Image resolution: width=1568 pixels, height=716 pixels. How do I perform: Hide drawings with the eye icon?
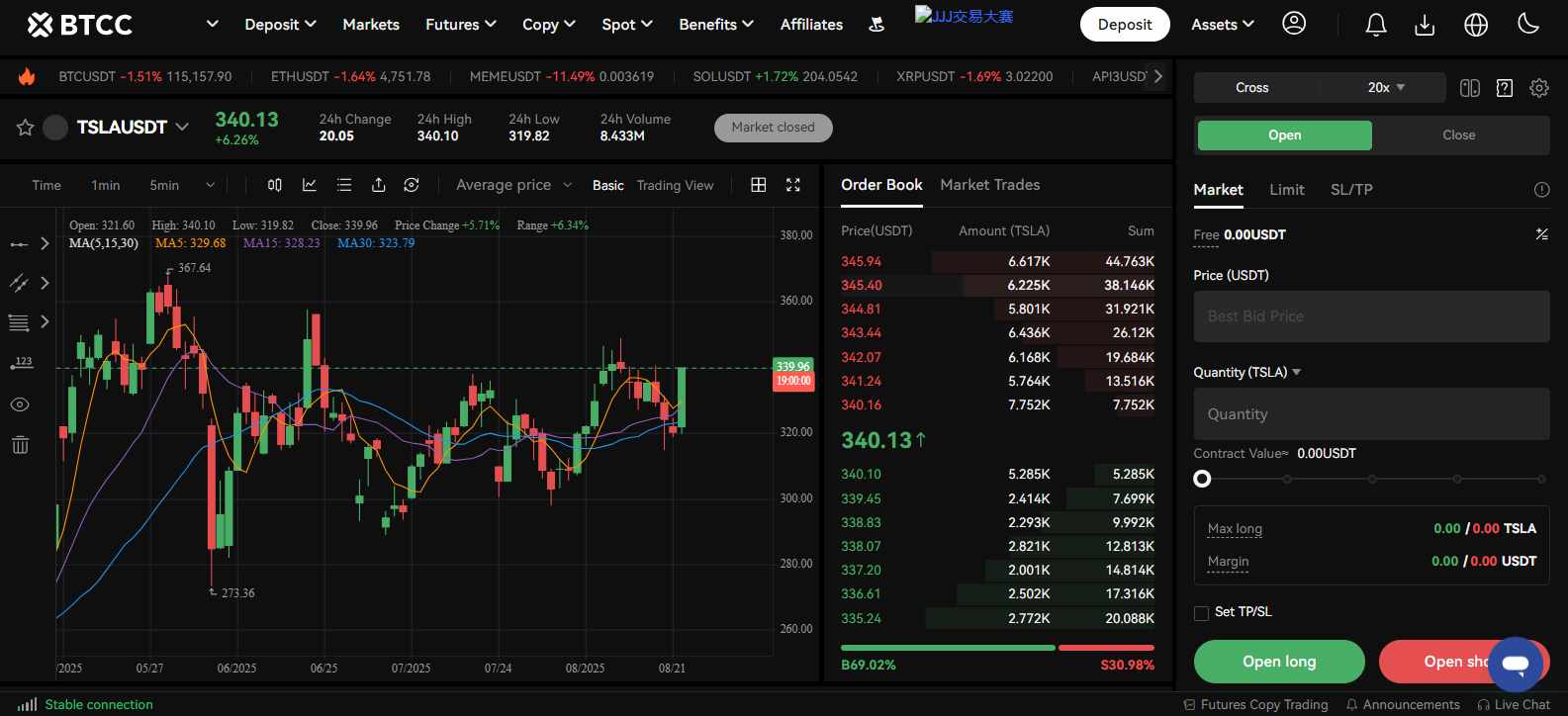(x=20, y=404)
